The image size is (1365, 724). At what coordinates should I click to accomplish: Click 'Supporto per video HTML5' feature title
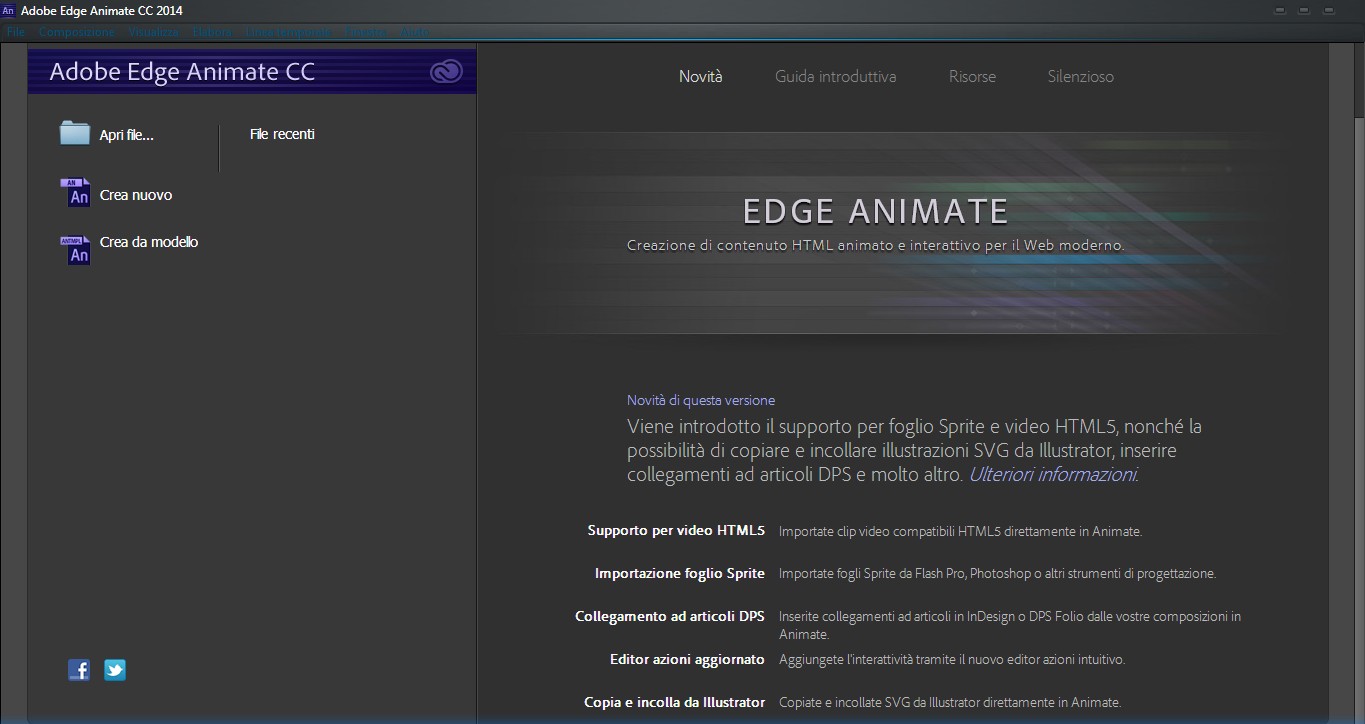tap(676, 530)
